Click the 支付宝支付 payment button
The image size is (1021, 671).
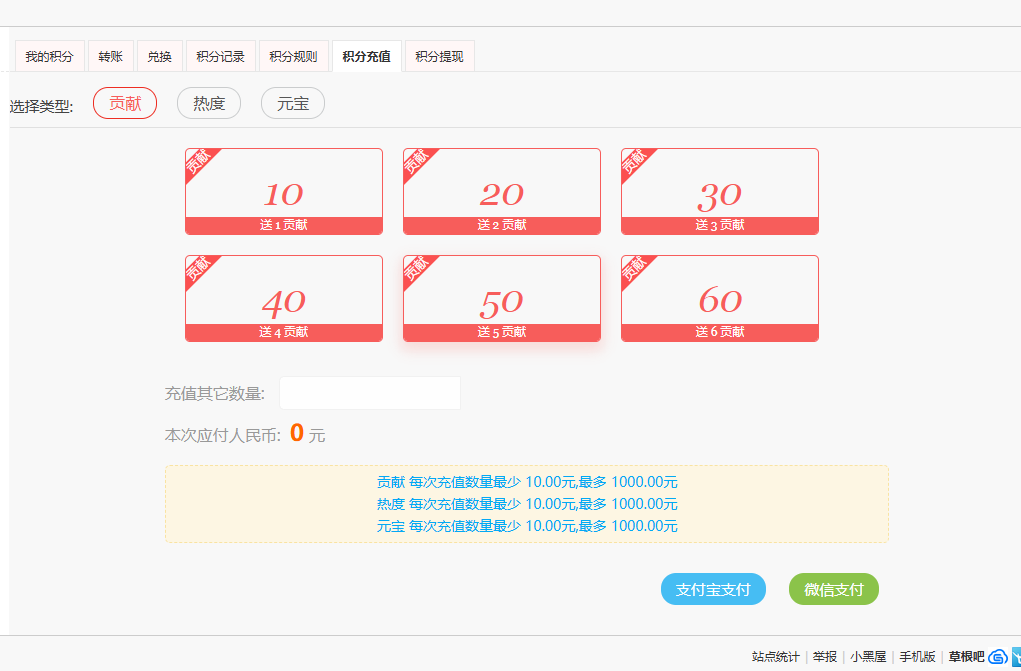point(712,589)
